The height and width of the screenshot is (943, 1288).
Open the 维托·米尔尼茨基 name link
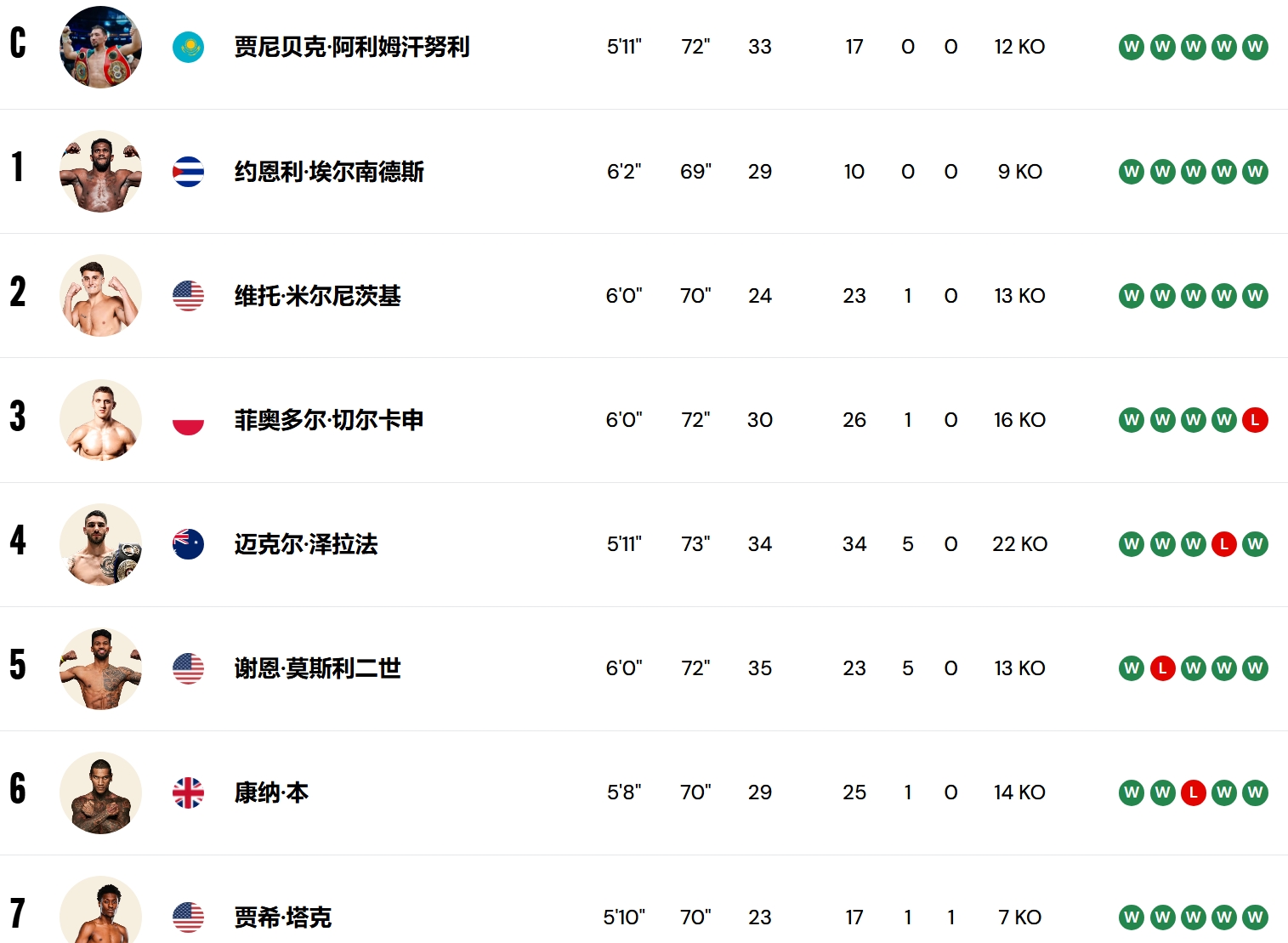coord(317,296)
